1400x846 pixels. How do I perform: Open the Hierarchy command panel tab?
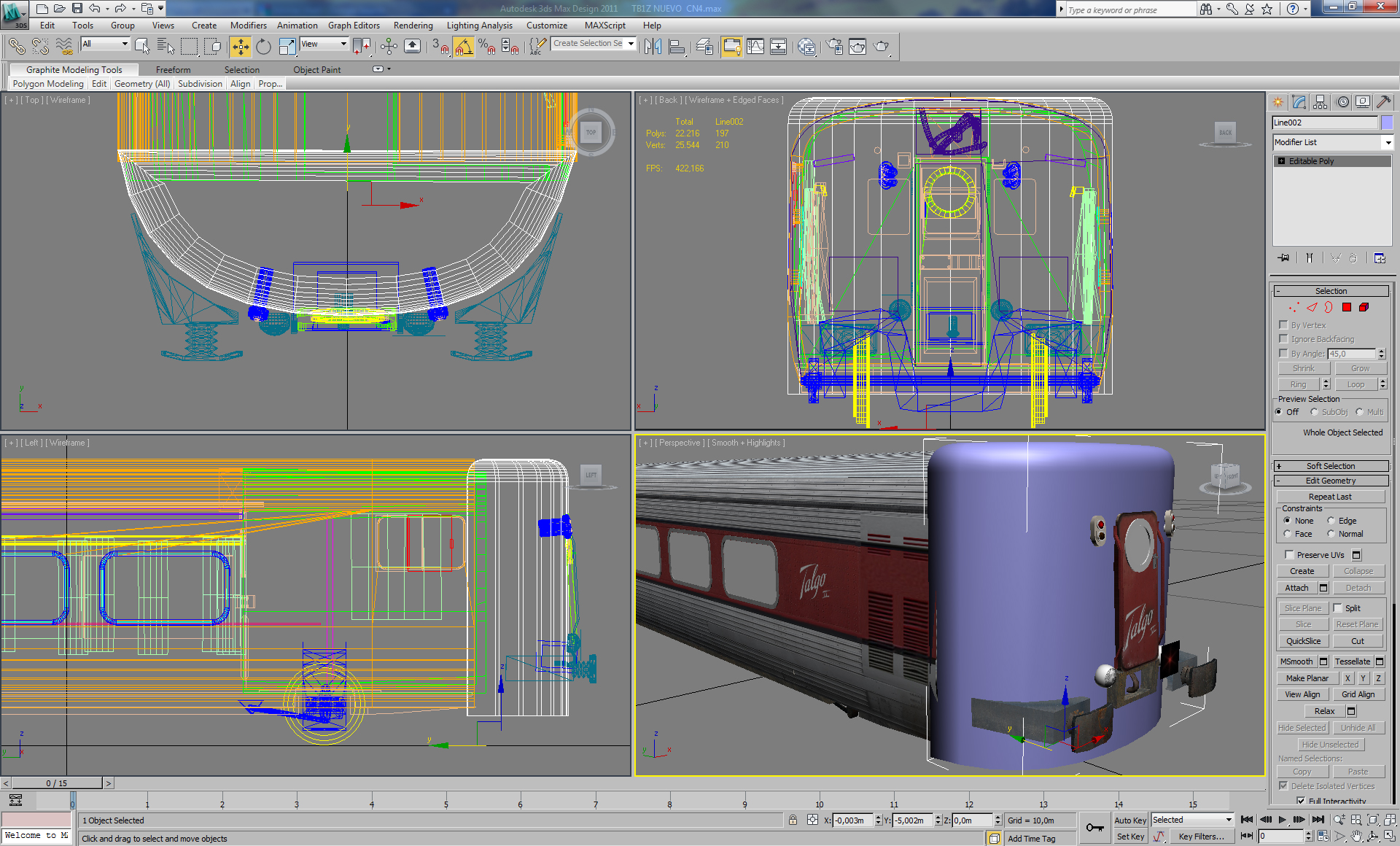click(x=1320, y=102)
